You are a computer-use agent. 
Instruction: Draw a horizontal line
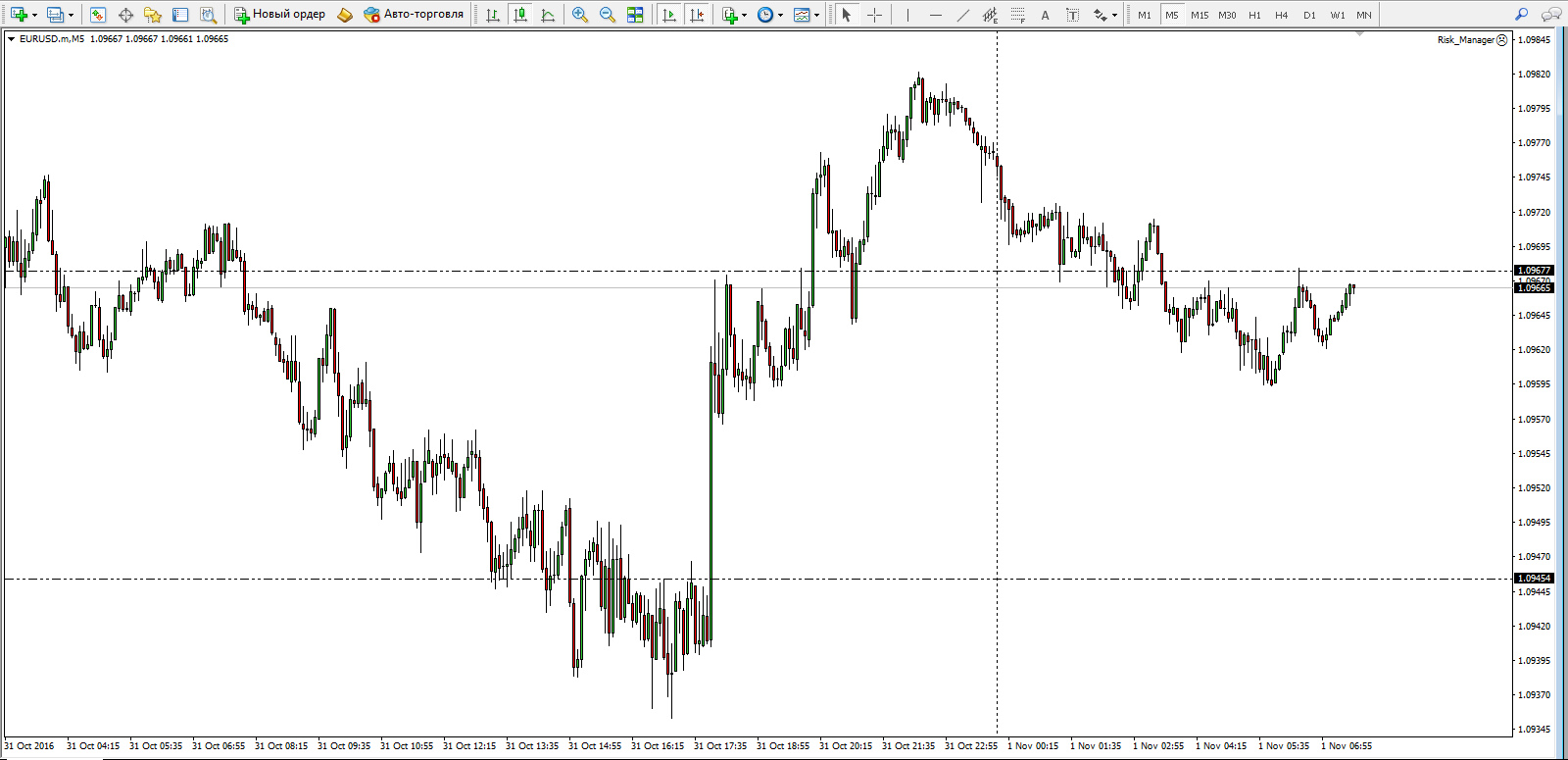click(x=936, y=15)
